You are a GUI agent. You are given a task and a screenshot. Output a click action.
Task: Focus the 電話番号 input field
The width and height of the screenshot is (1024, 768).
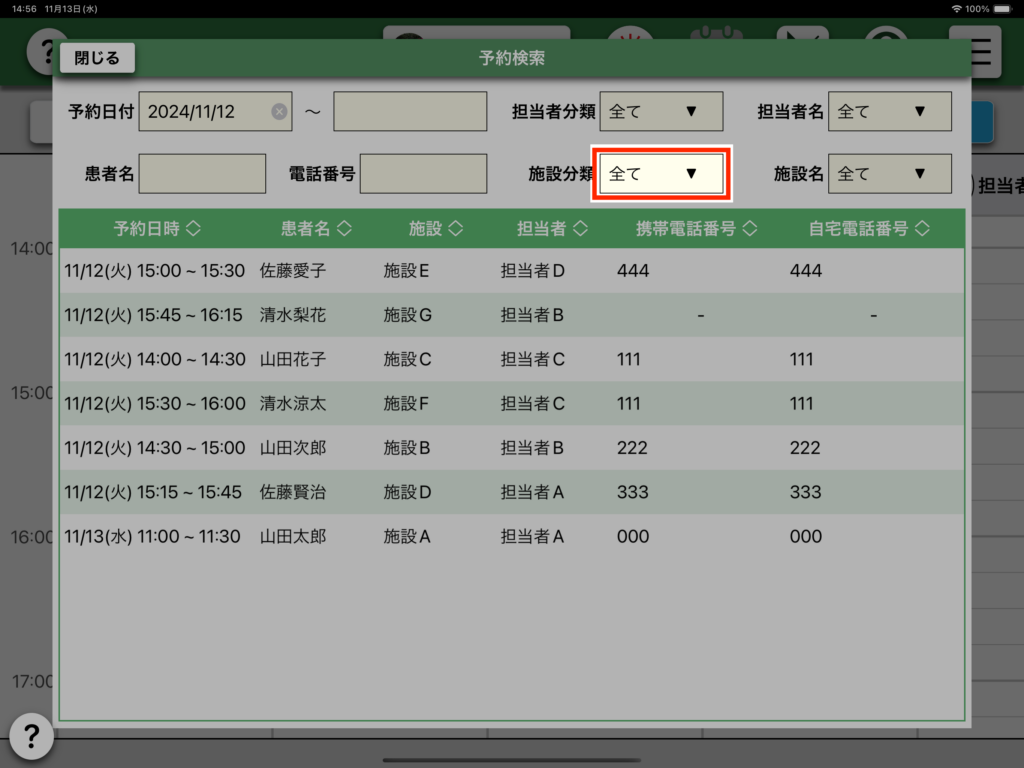click(423, 174)
